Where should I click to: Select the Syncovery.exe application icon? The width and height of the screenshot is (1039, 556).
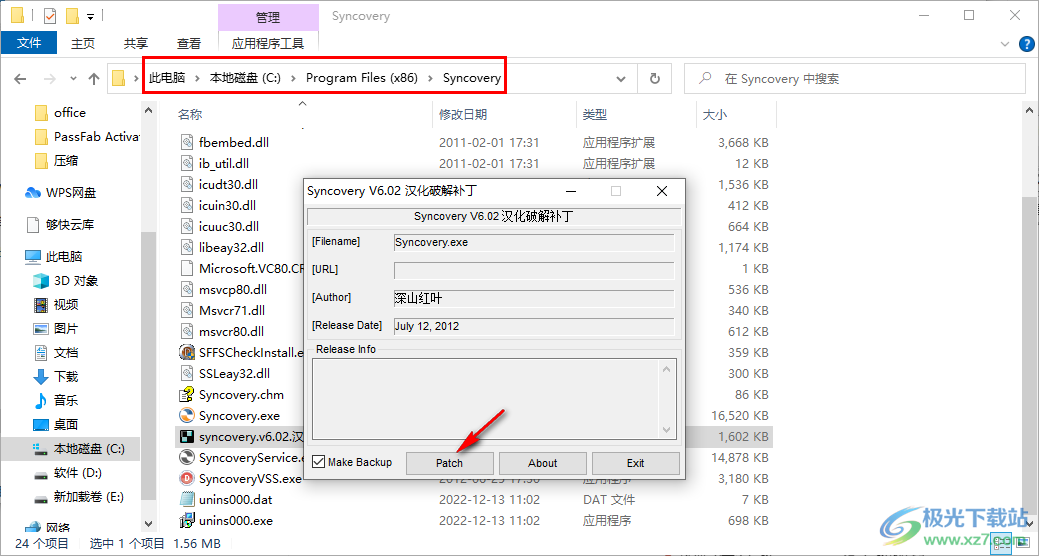coord(187,416)
